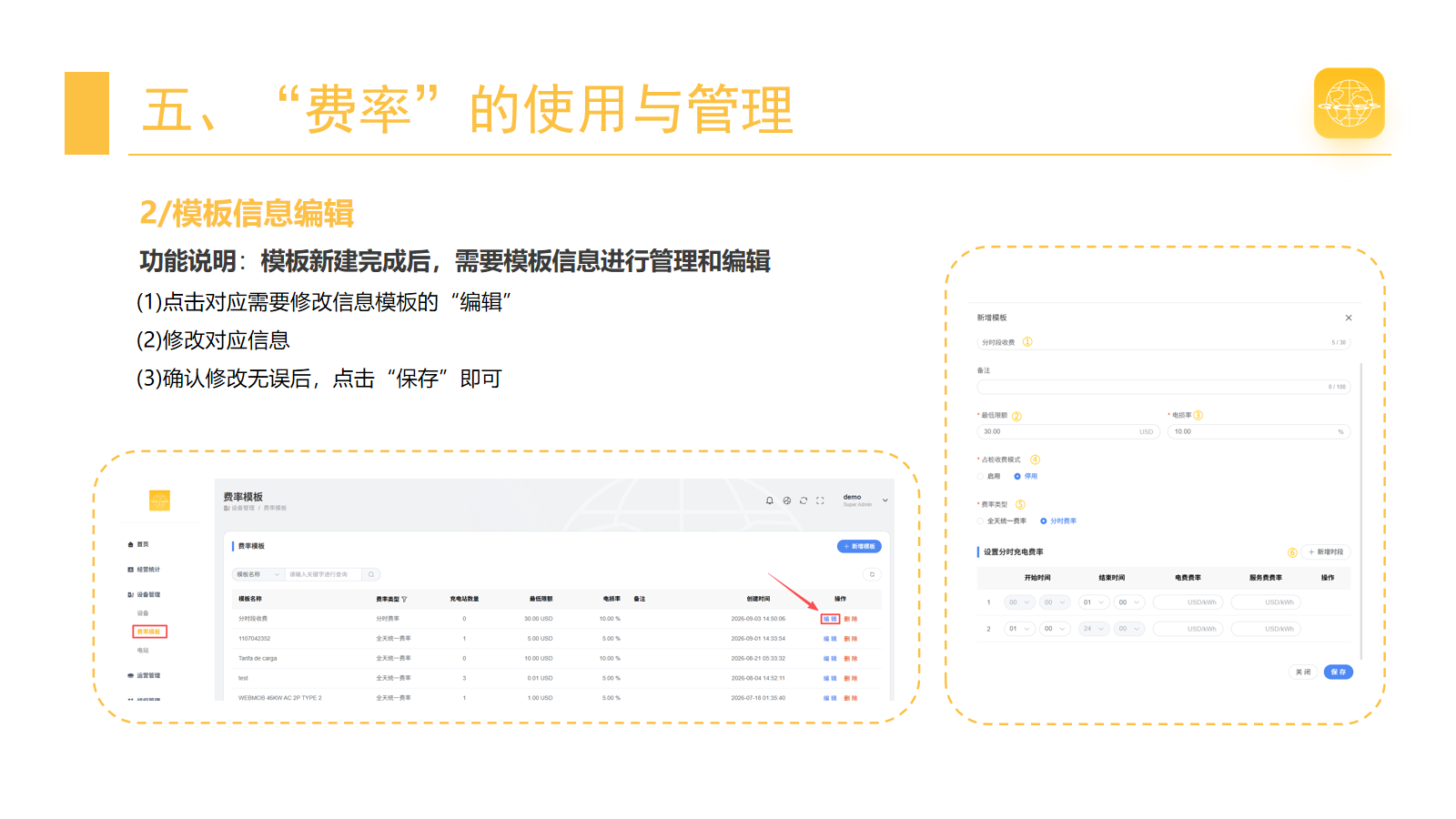Click the keyword search input field
The image size is (1456, 819).
[x=324, y=574]
